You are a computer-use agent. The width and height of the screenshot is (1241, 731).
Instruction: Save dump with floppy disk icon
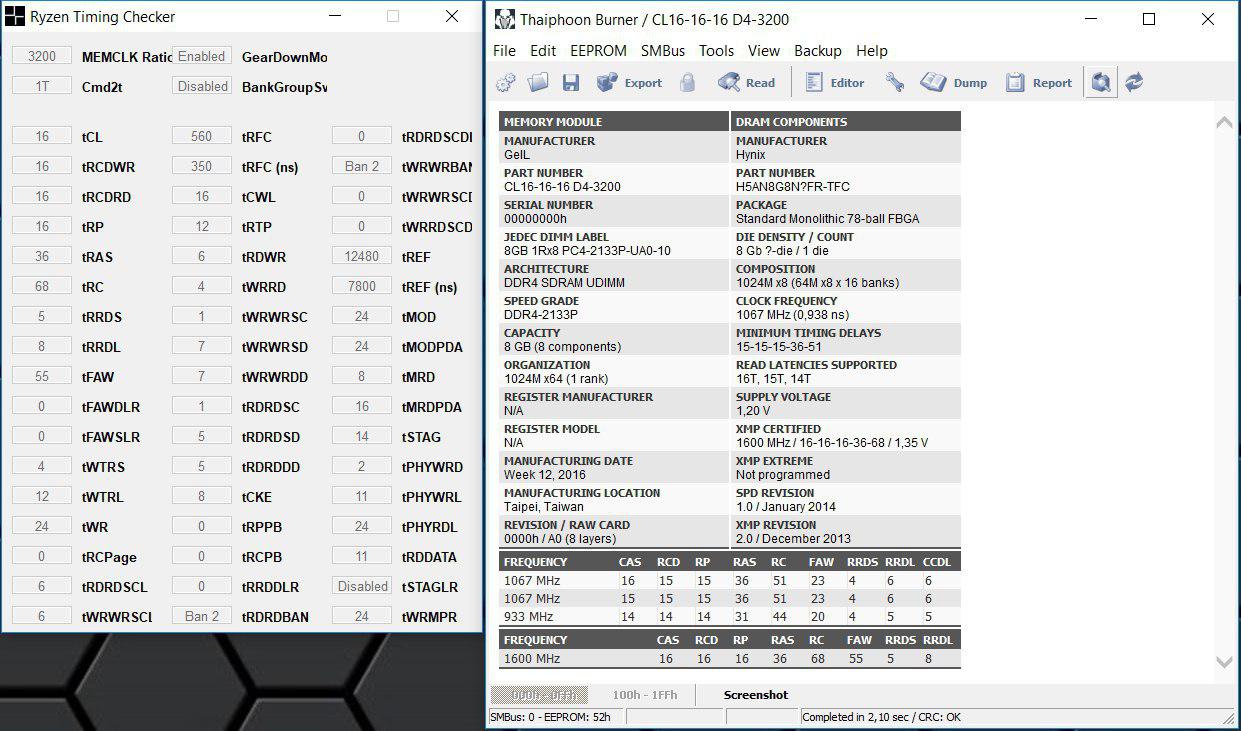click(571, 83)
